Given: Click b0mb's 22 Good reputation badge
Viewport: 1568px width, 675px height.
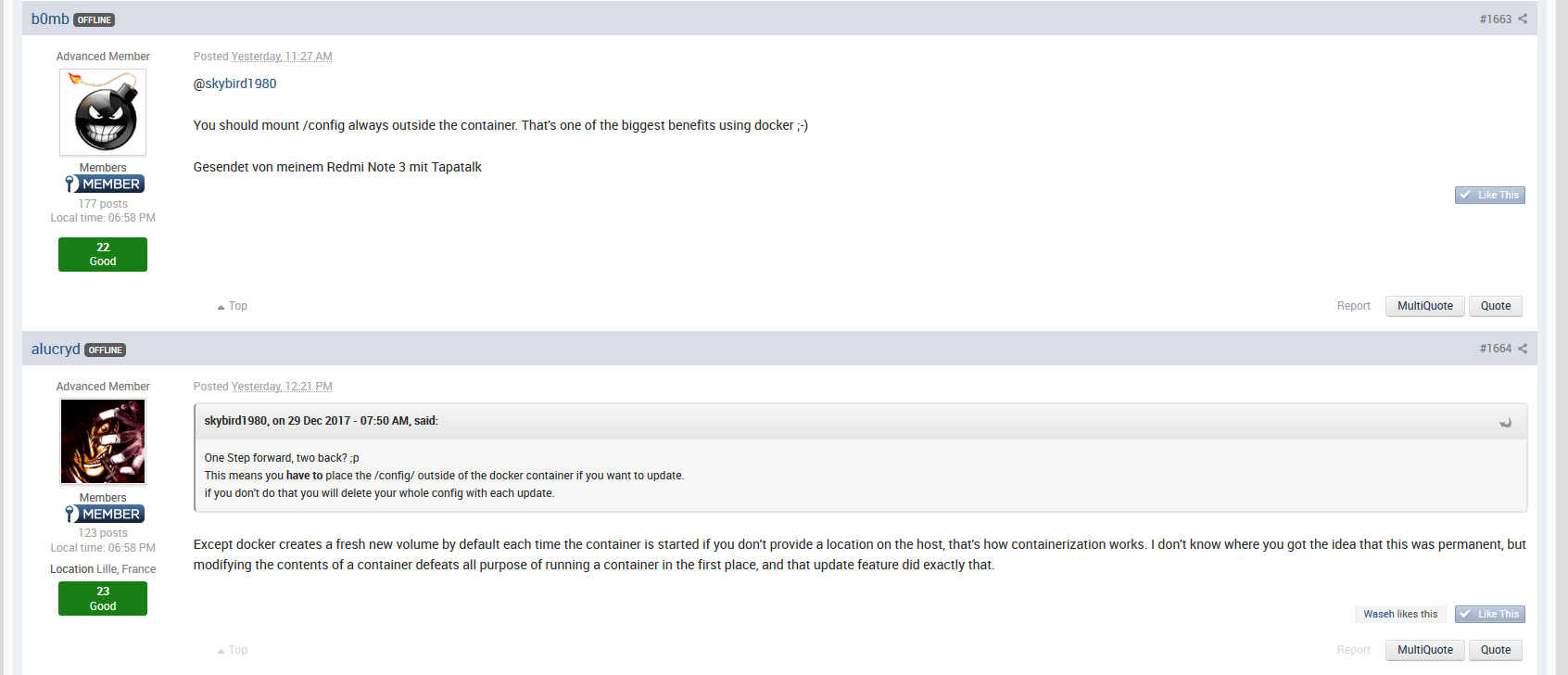Looking at the screenshot, I should click(x=103, y=254).
